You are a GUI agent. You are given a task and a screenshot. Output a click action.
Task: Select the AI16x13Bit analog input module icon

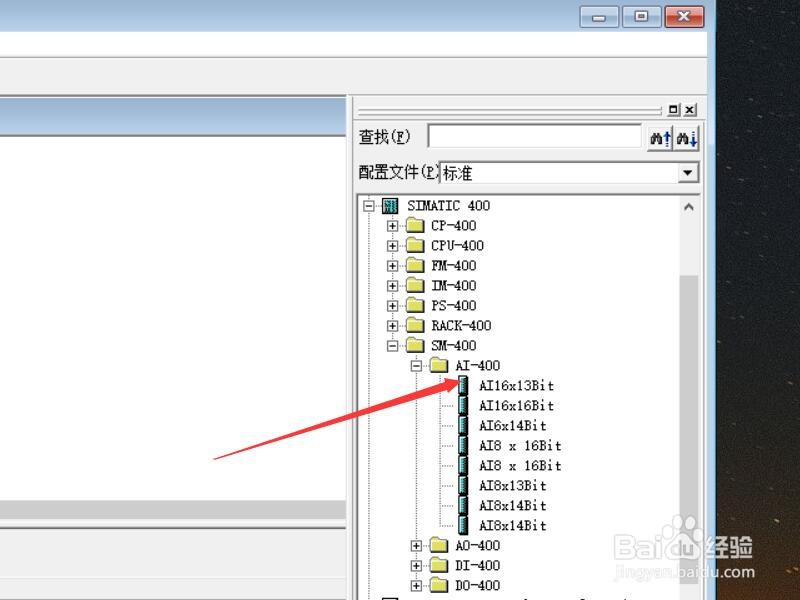click(464, 385)
